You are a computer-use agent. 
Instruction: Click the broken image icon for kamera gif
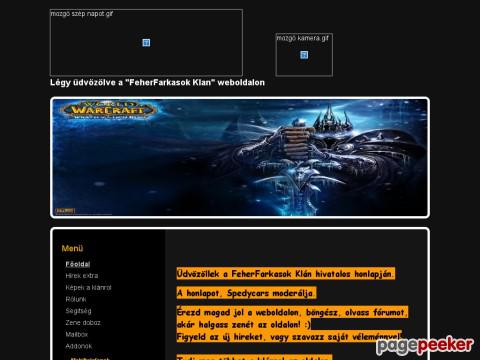tap(304, 55)
